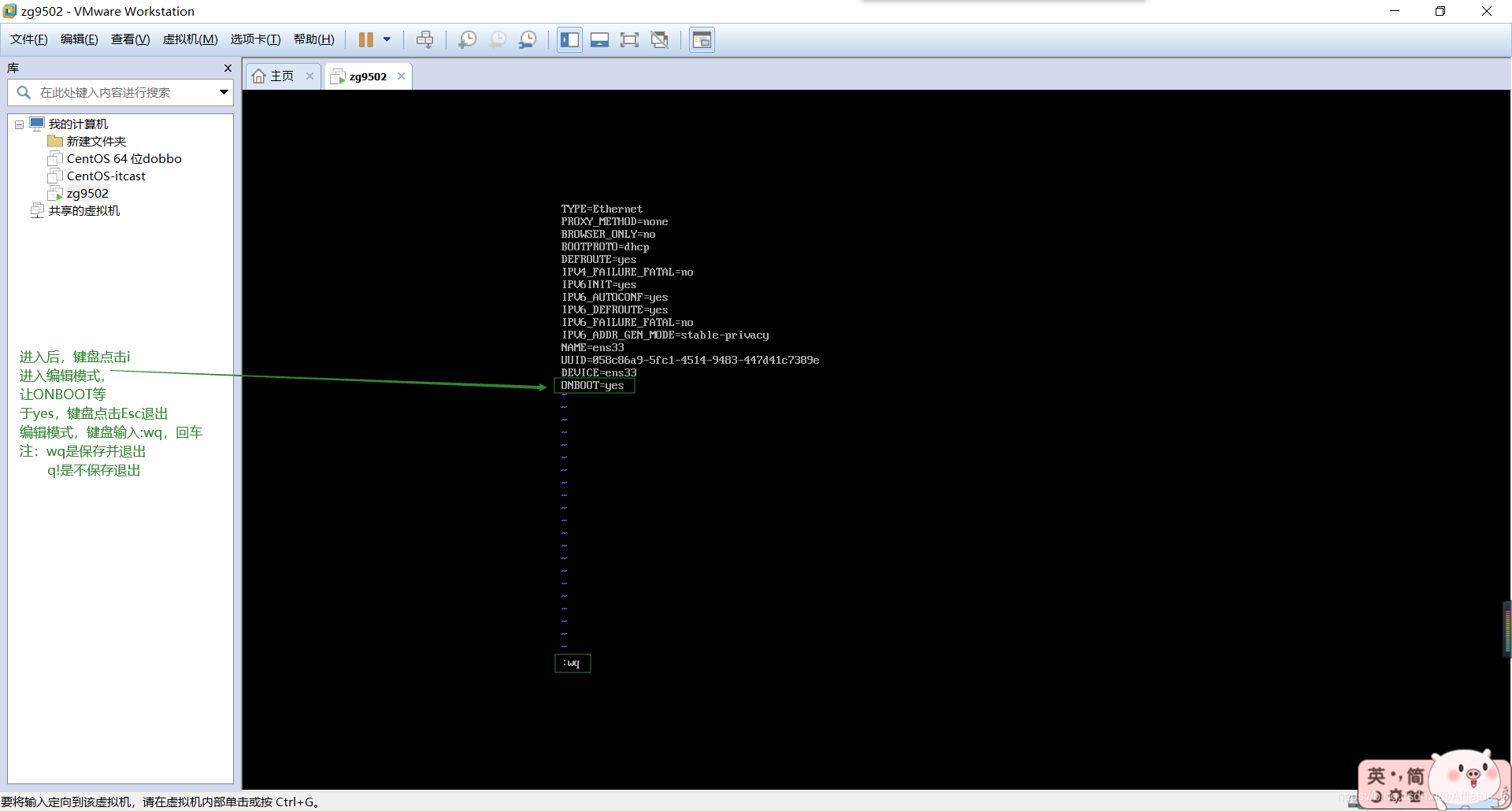Click the NAME=ens33 line
Image resolution: width=1512 pixels, height=811 pixels.
pyautogui.click(x=592, y=348)
